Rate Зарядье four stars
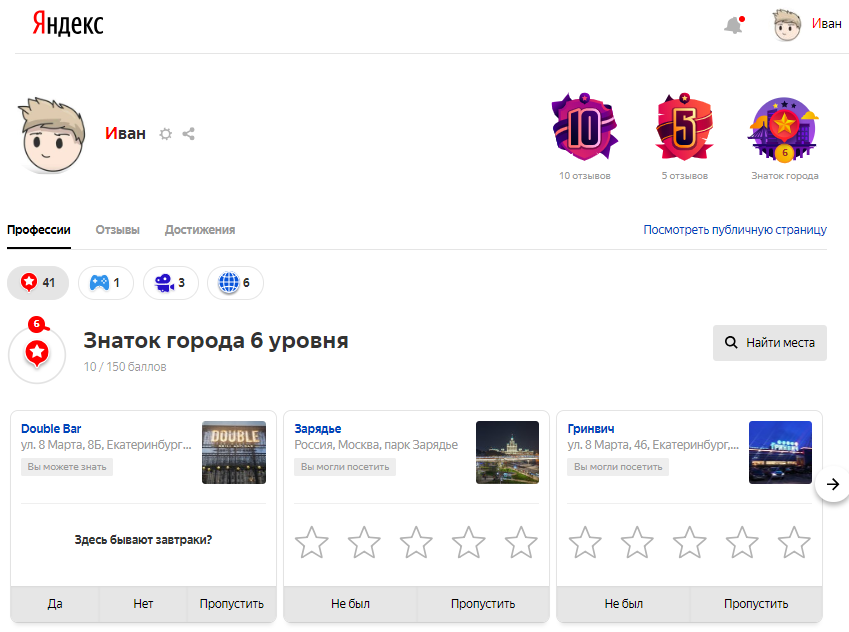The width and height of the screenshot is (849, 632). click(468, 542)
